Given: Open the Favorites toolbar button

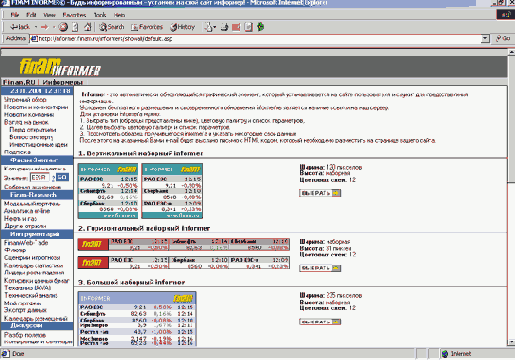Looking at the screenshot, I should click(147, 27).
